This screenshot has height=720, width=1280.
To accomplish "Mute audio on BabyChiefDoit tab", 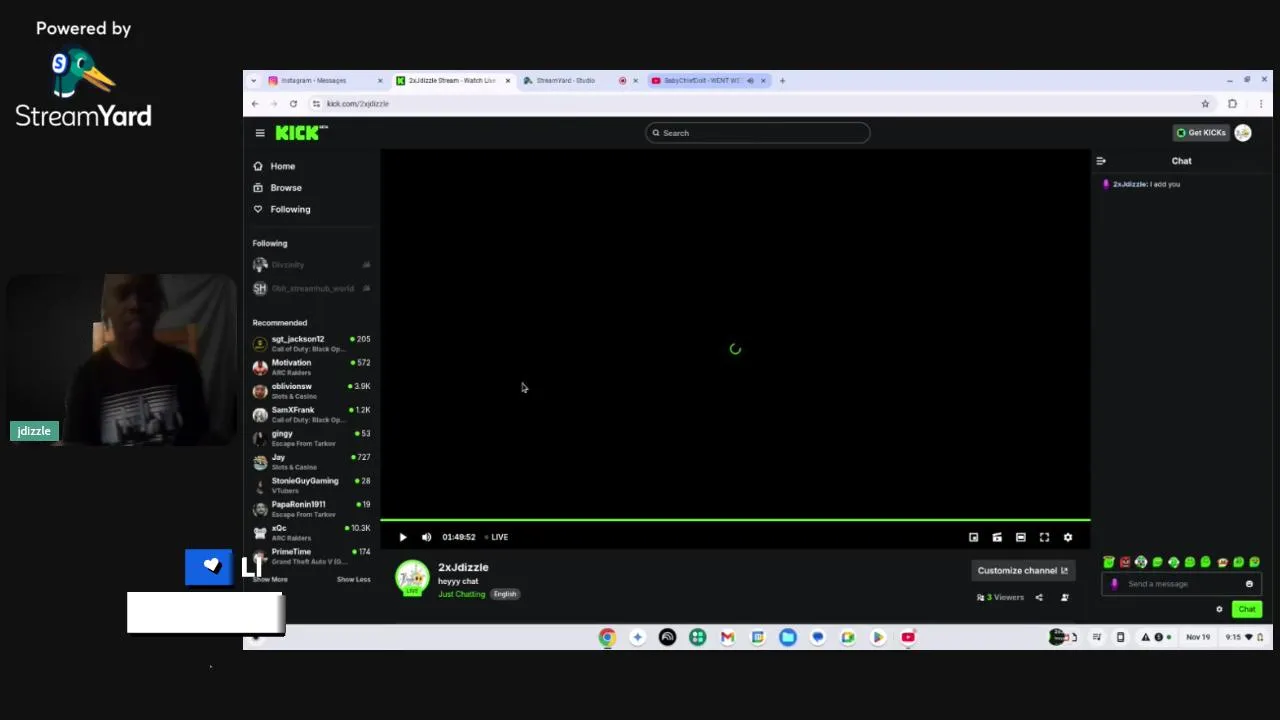I will point(750,81).
